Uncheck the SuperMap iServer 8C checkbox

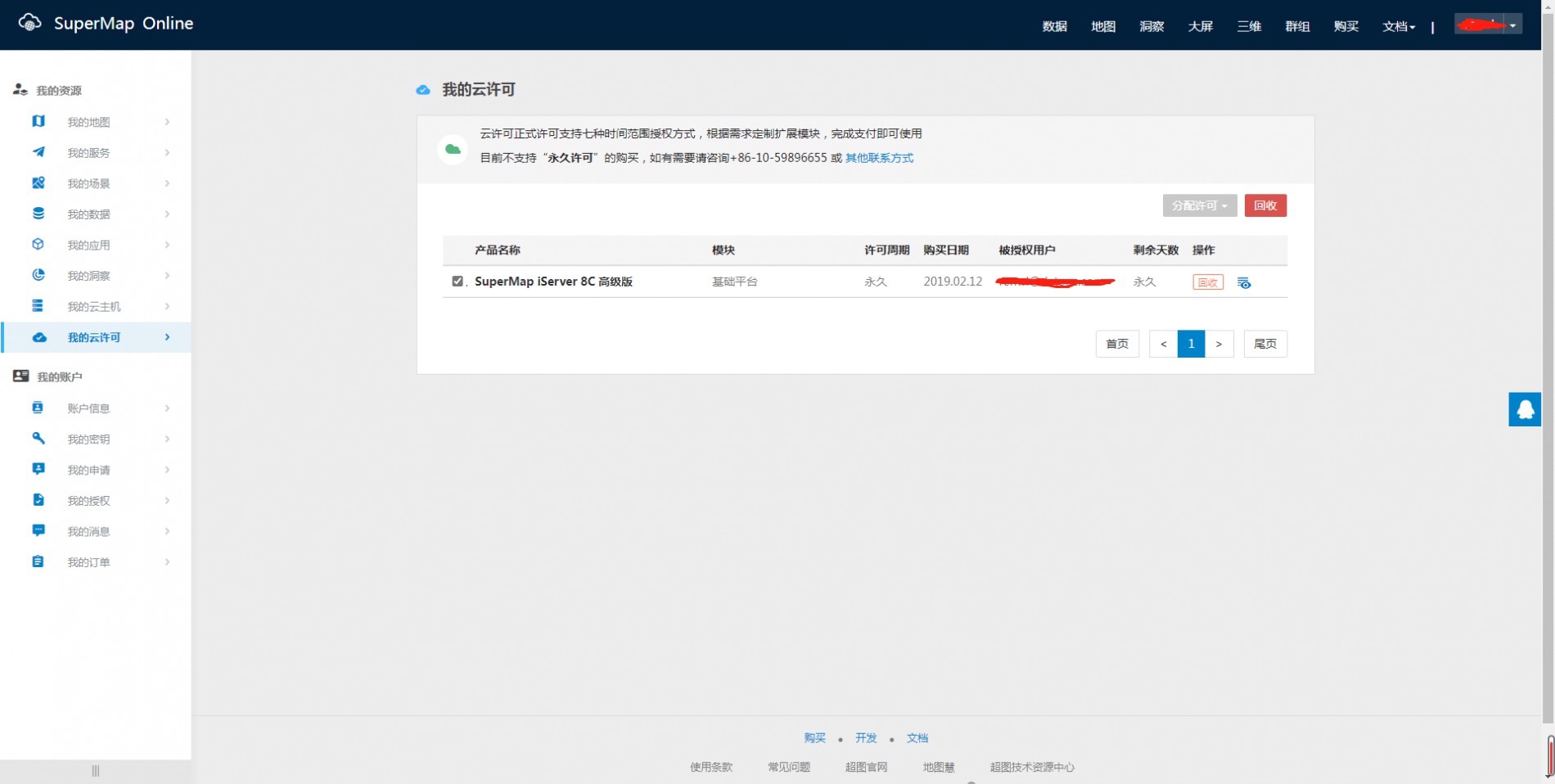coord(457,281)
